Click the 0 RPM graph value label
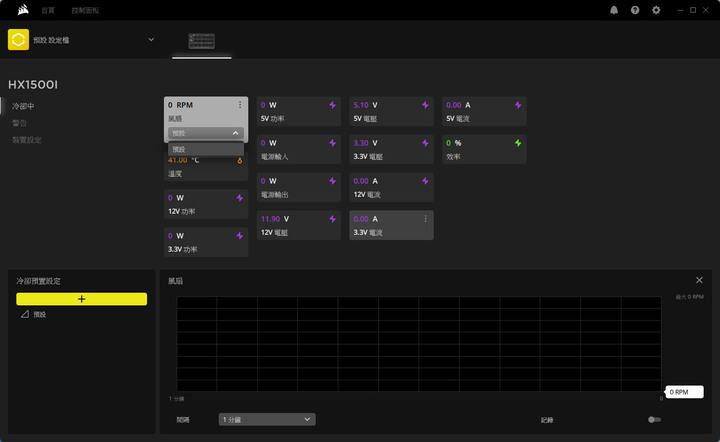This screenshot has height=442, width=720. coord(684,392)
